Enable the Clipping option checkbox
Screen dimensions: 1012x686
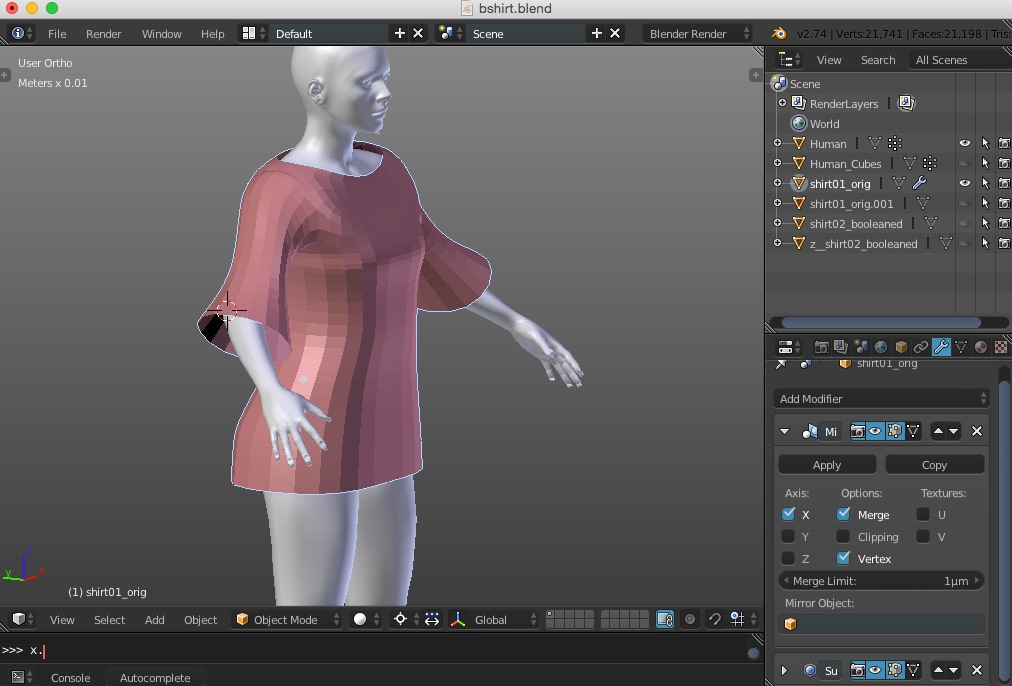(x=844, y=537)
